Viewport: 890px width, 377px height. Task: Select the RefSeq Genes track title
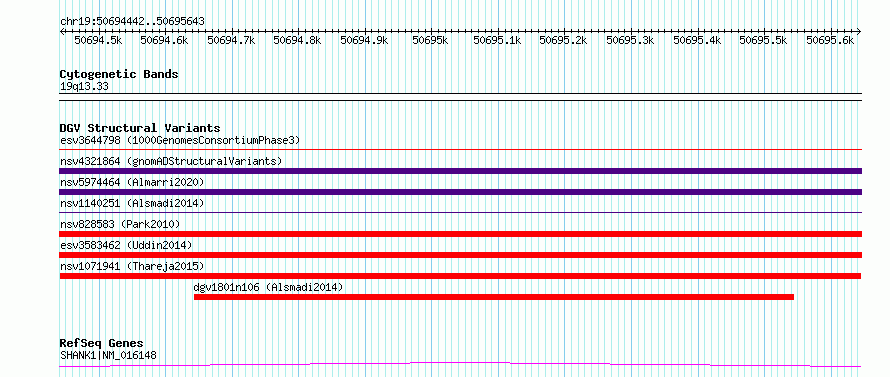102,344
